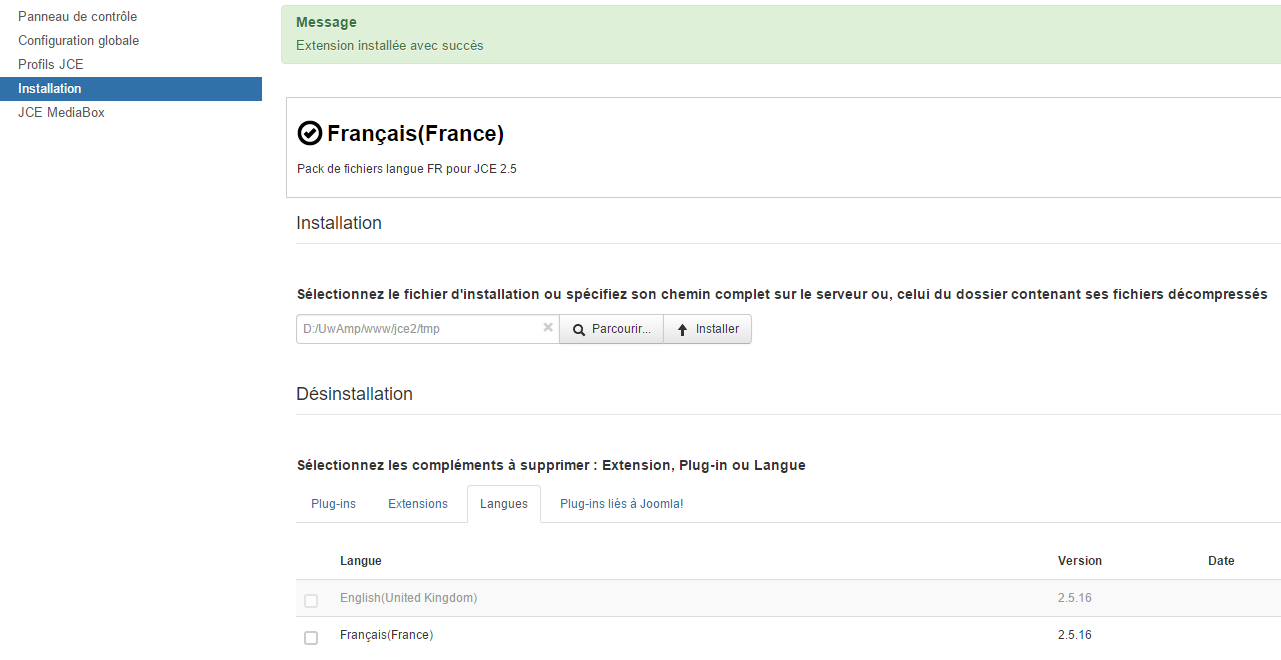This screenshot has height=660, width=1281.
Task: Check the English(United Kingdom) checkbox
Action: 311,601
